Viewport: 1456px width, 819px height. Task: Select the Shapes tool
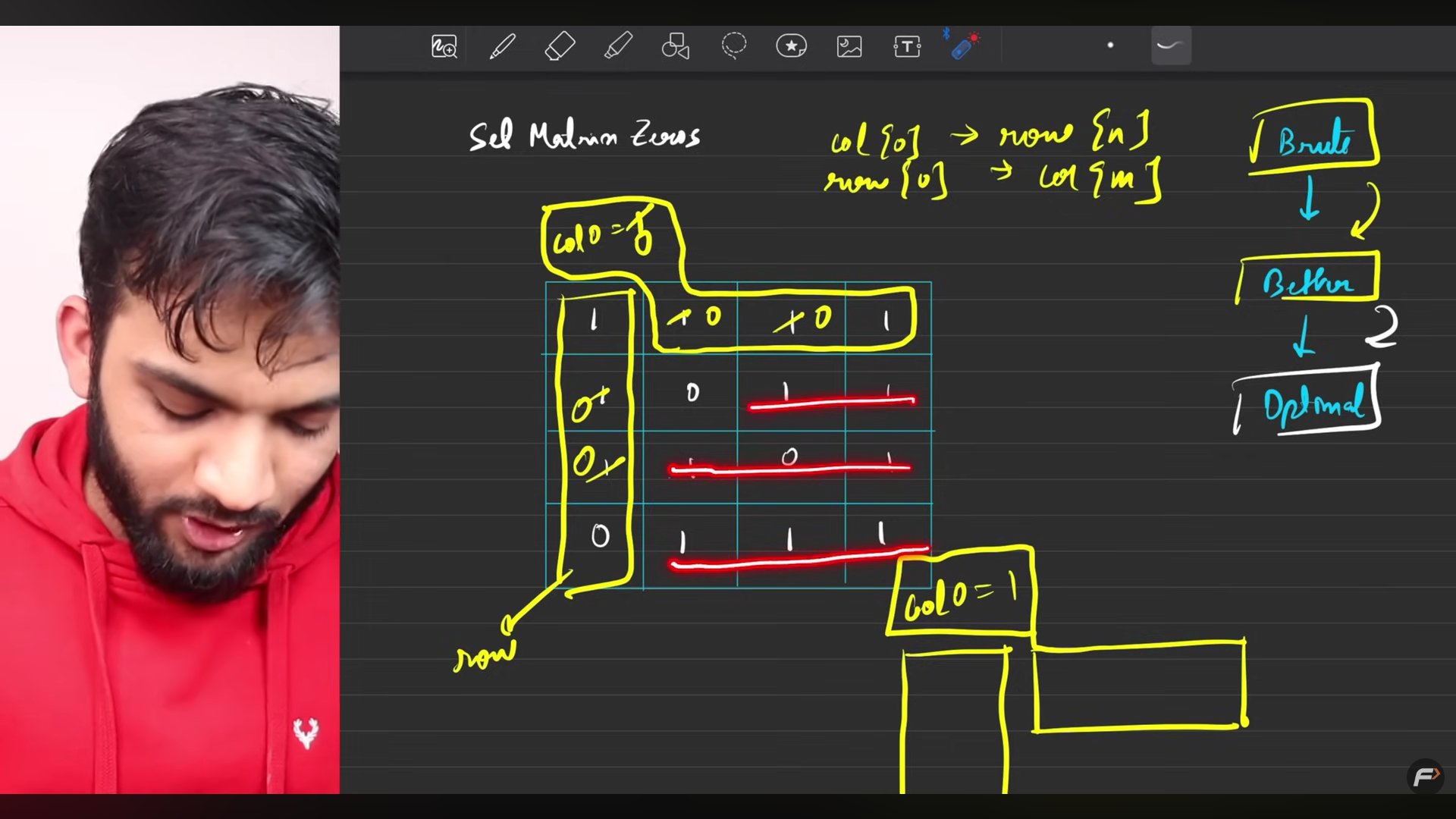pyautogui.click(x=675, y=47)
